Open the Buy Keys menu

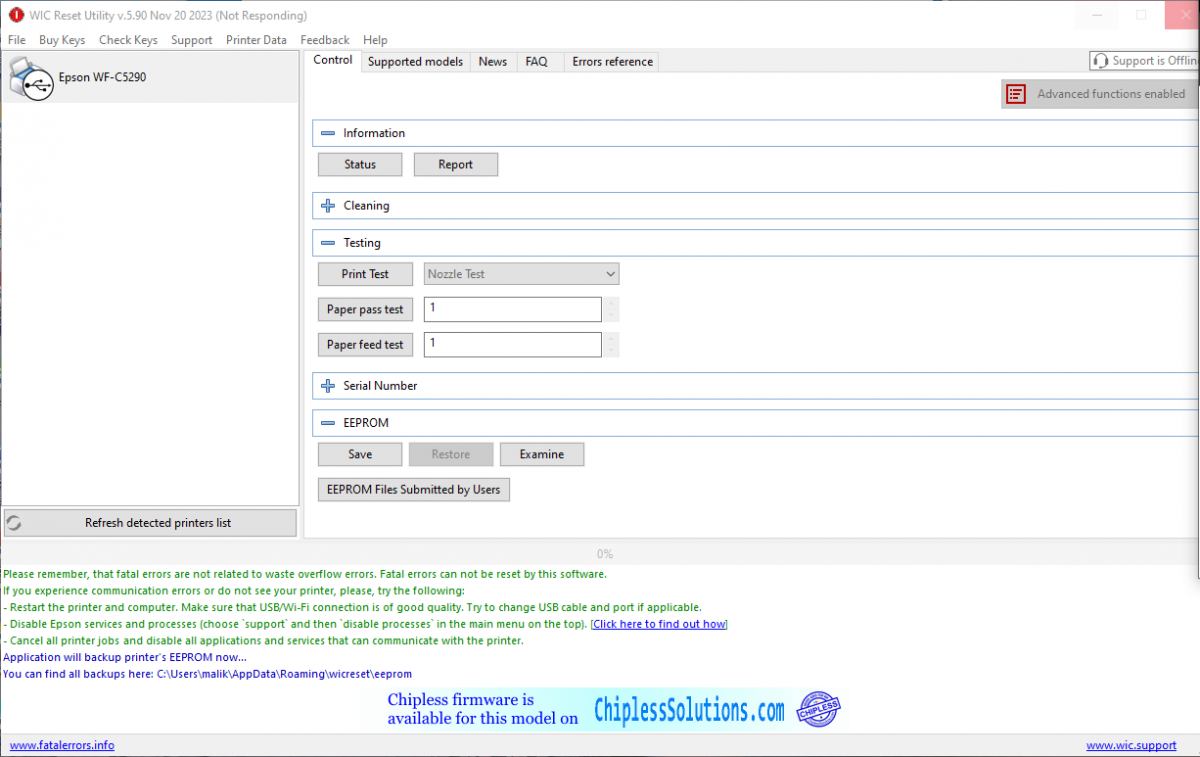click(x=62, y=40)
